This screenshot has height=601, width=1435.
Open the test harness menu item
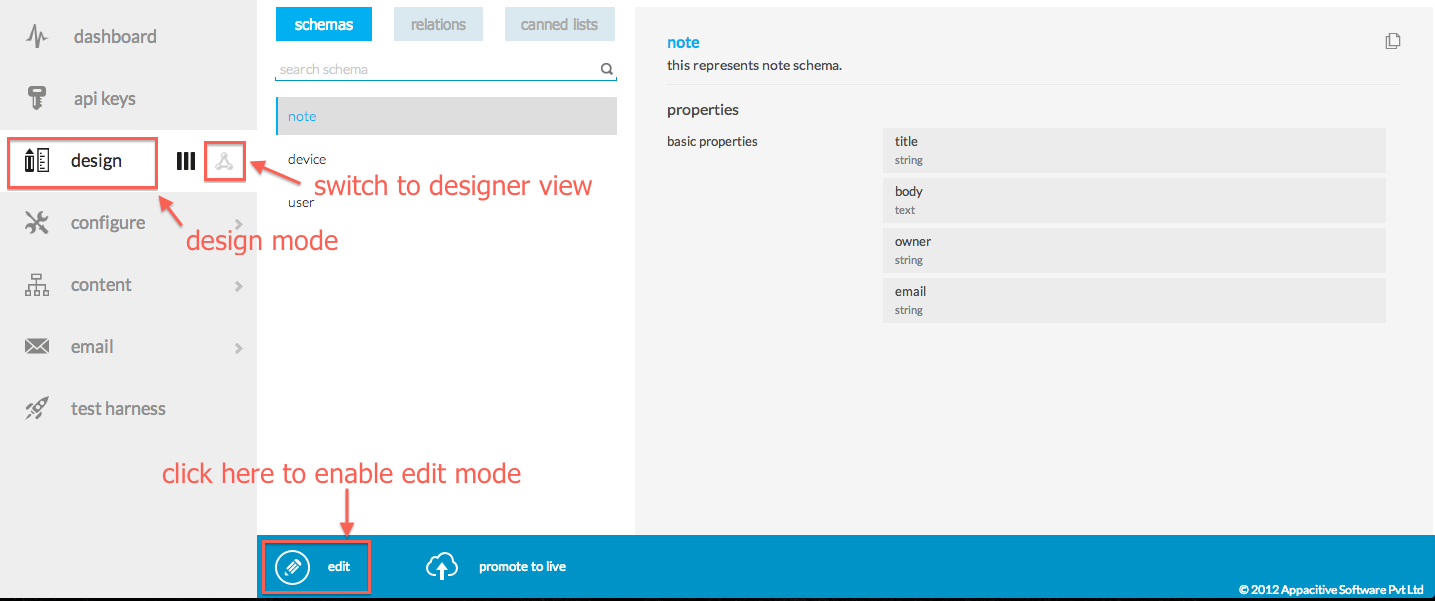[118, 409]
